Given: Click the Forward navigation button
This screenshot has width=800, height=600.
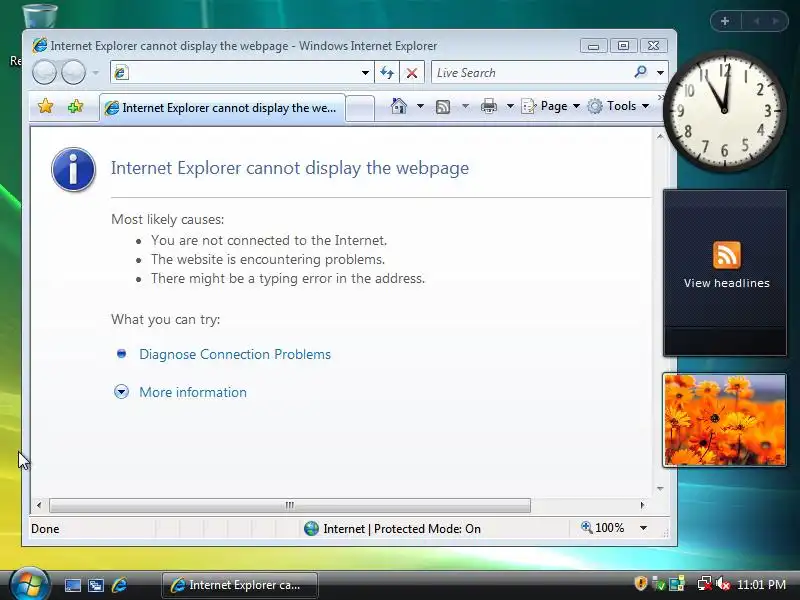Looking at the screenshot, I should click(73, 72).
